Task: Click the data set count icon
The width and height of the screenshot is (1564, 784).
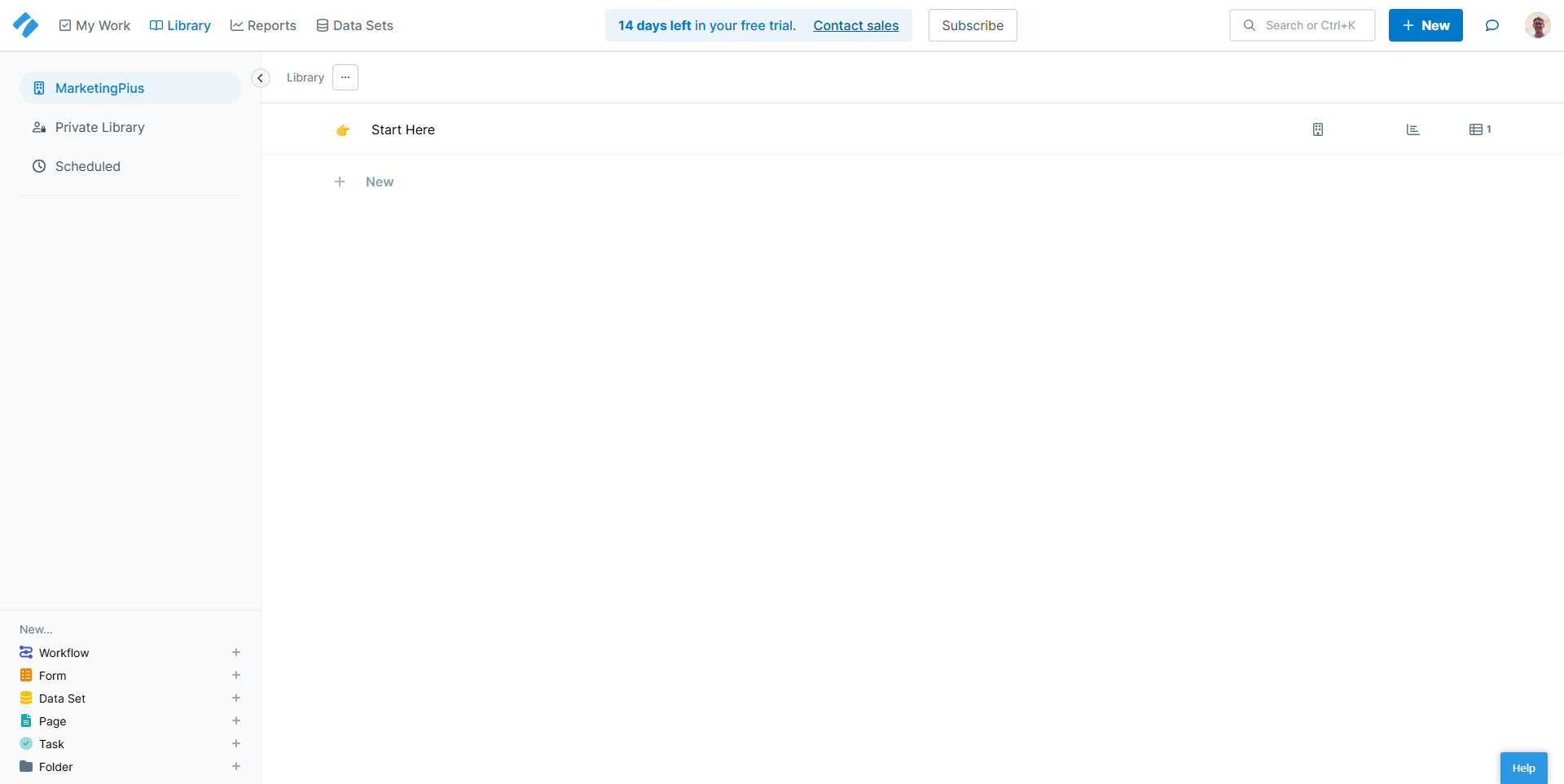Action: [x=1479, y=129]
